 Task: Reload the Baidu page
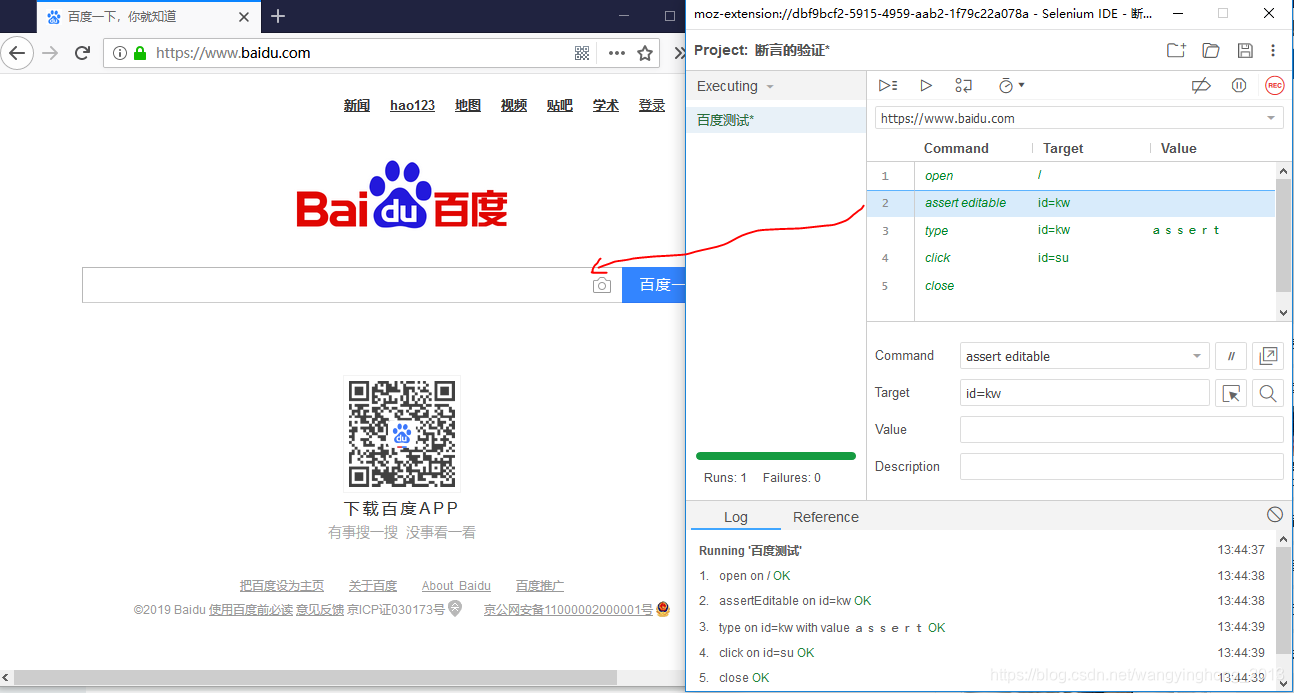(x=83, y=53)
